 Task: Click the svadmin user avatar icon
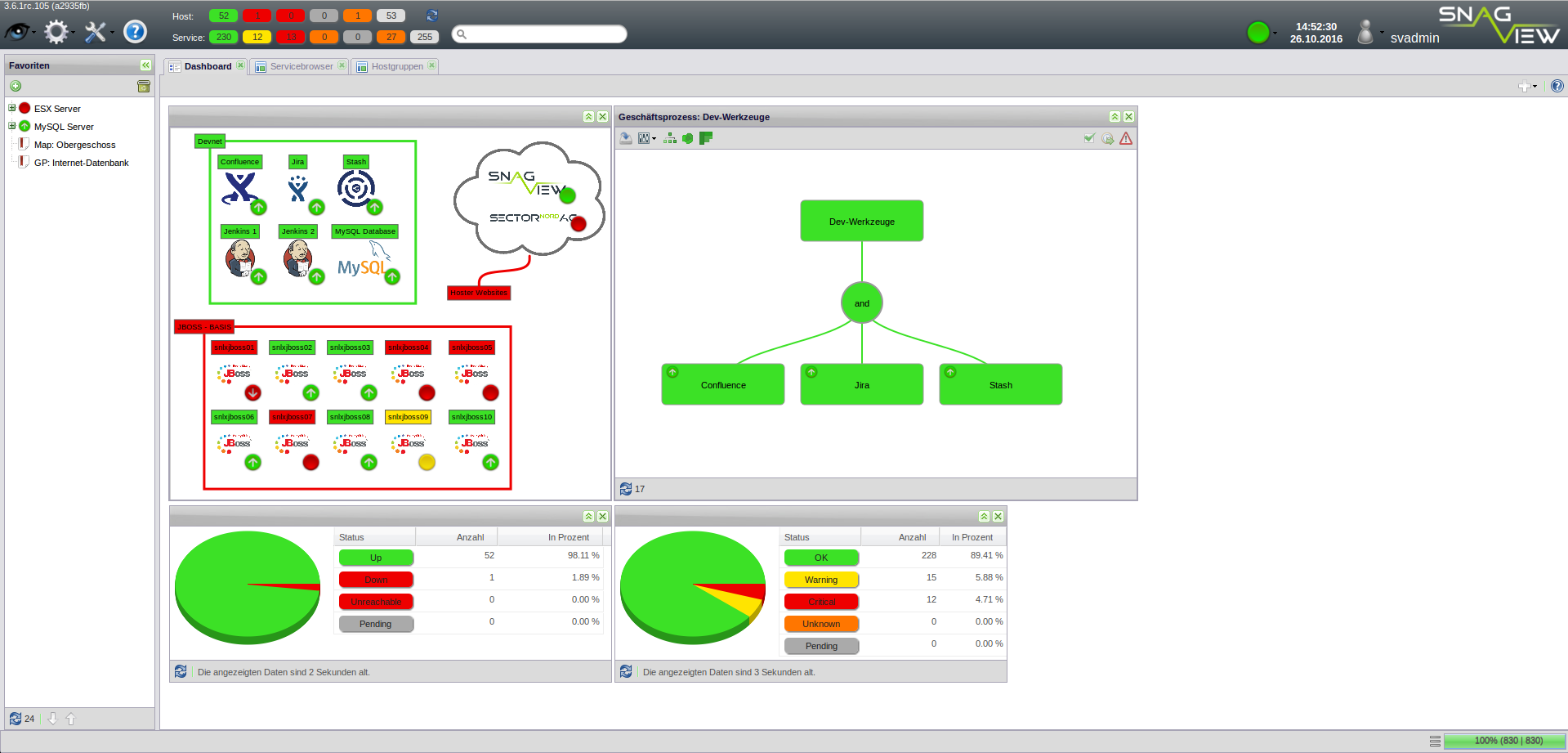tap(1365, 32)
